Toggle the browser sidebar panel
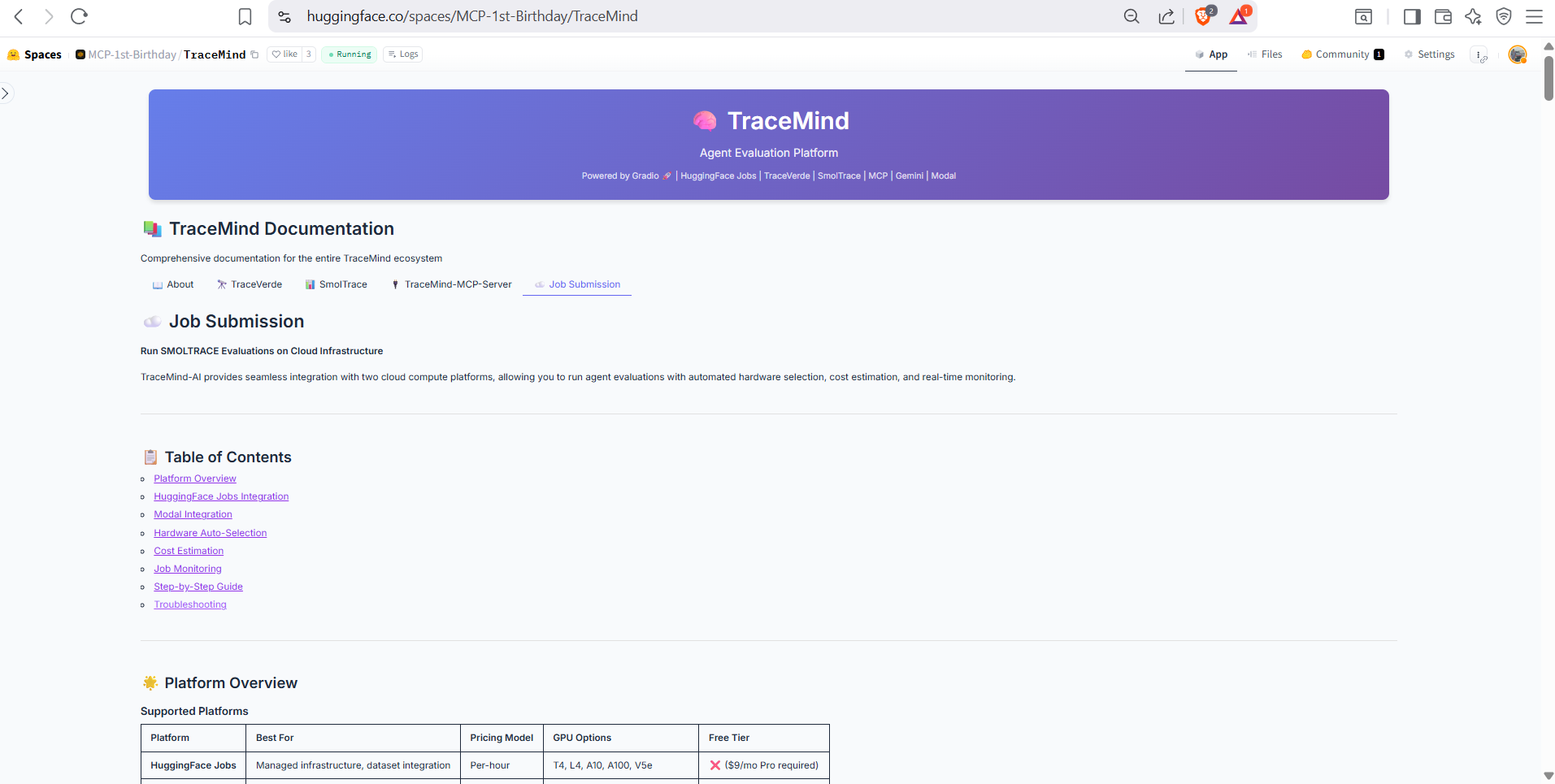 pyautogui.click(x=1412, y=16)
